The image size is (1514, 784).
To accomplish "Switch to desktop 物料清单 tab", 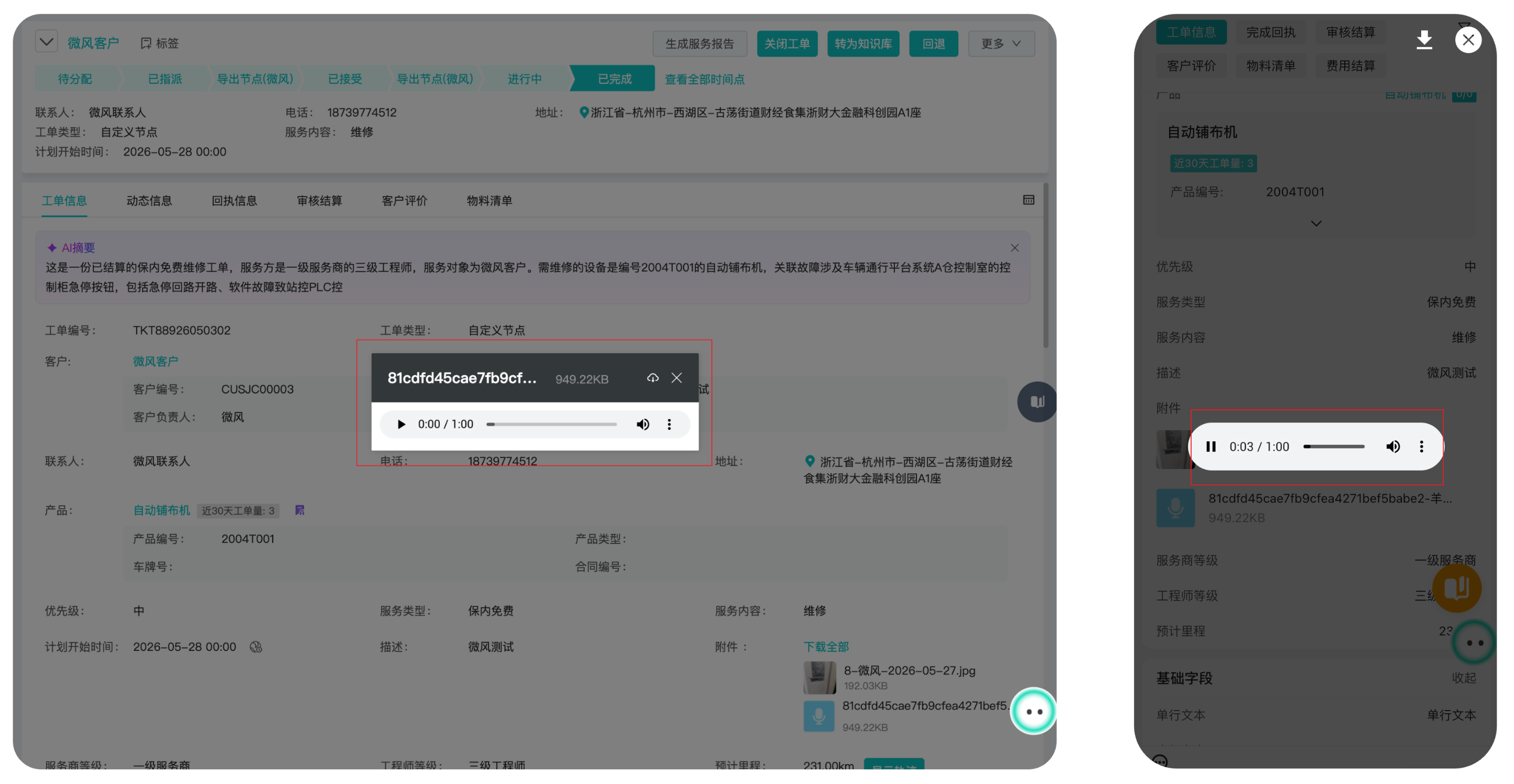I will coord(490,200).
